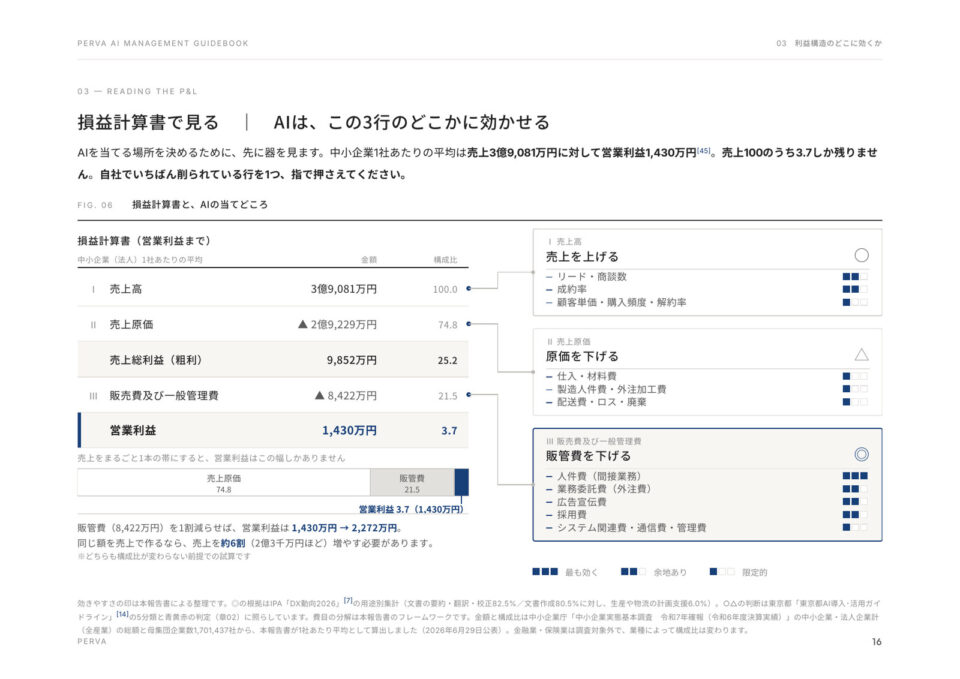Viewport: 960px width, 679px height.
Task: Click the 販管費 21.5 segment of the bar
Action: click(x=412, y=482)
